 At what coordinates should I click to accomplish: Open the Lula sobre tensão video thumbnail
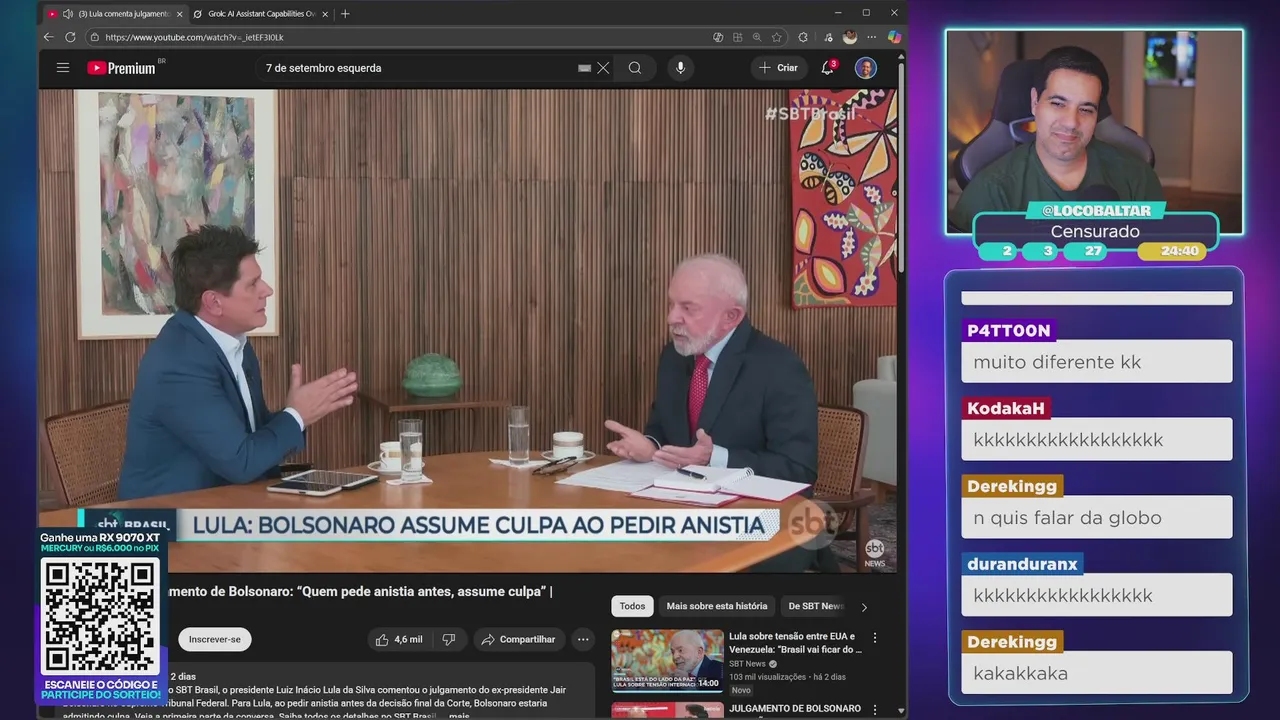pos(667,660)
